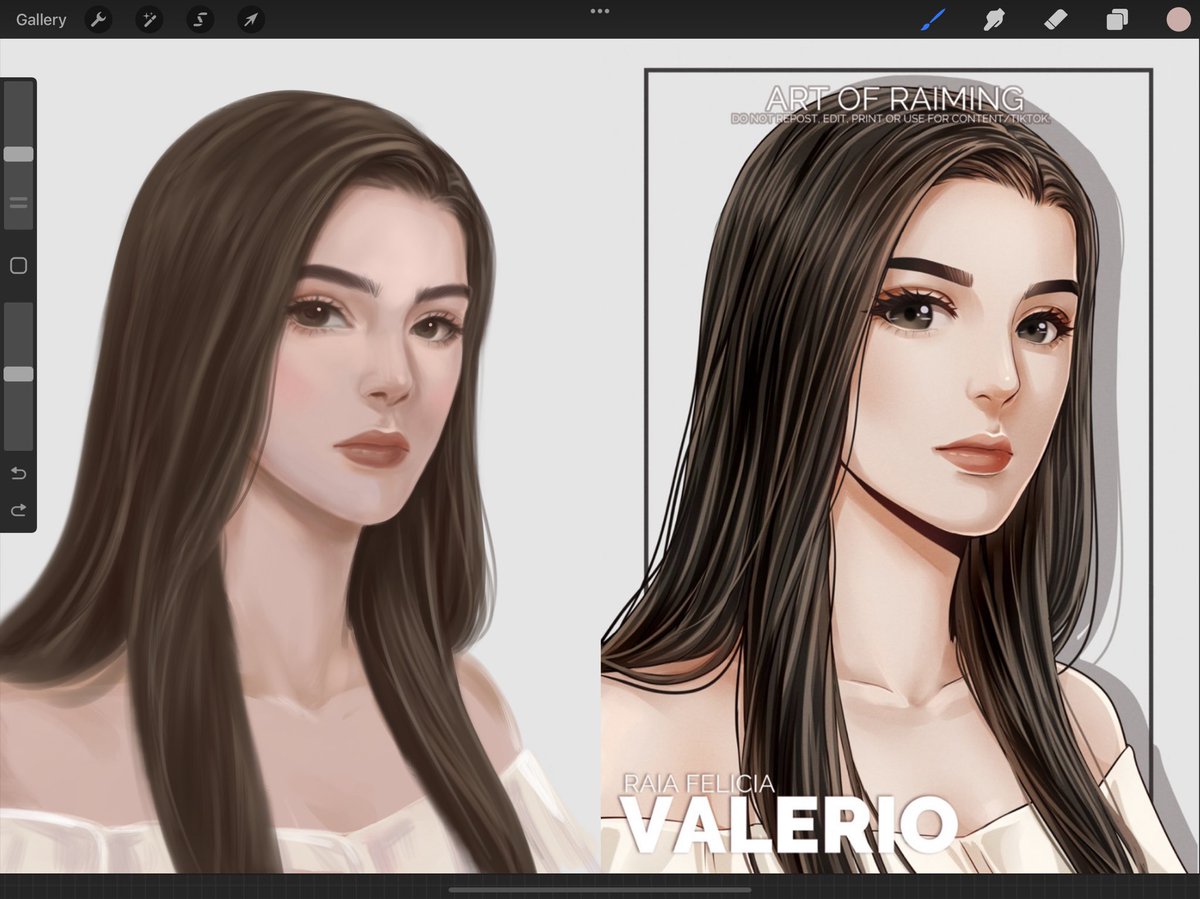Tap the square modify button in sidebar

18,265
